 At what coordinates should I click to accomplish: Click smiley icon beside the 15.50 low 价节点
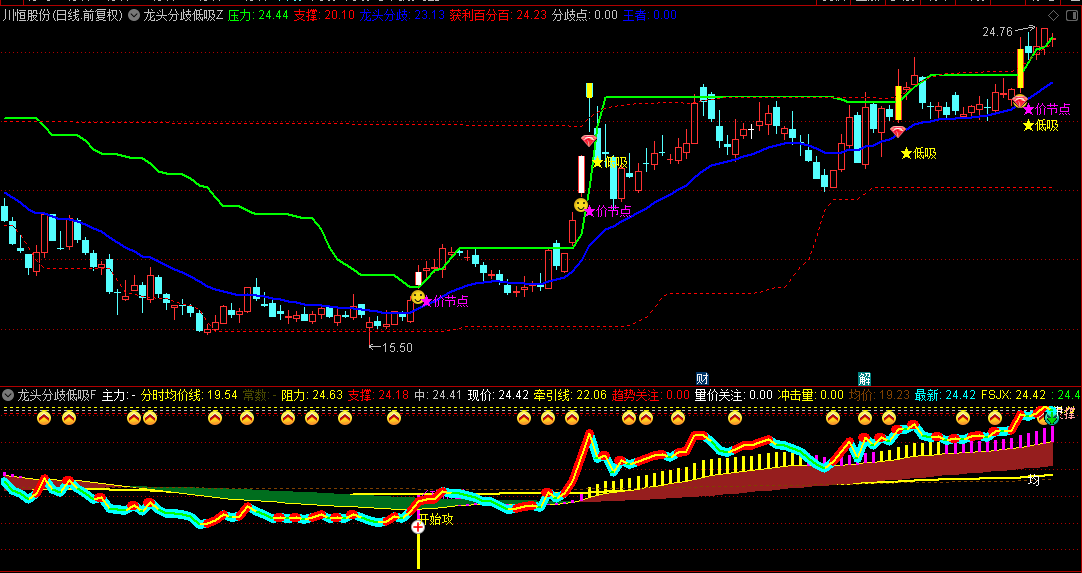[x=417, y=298]
